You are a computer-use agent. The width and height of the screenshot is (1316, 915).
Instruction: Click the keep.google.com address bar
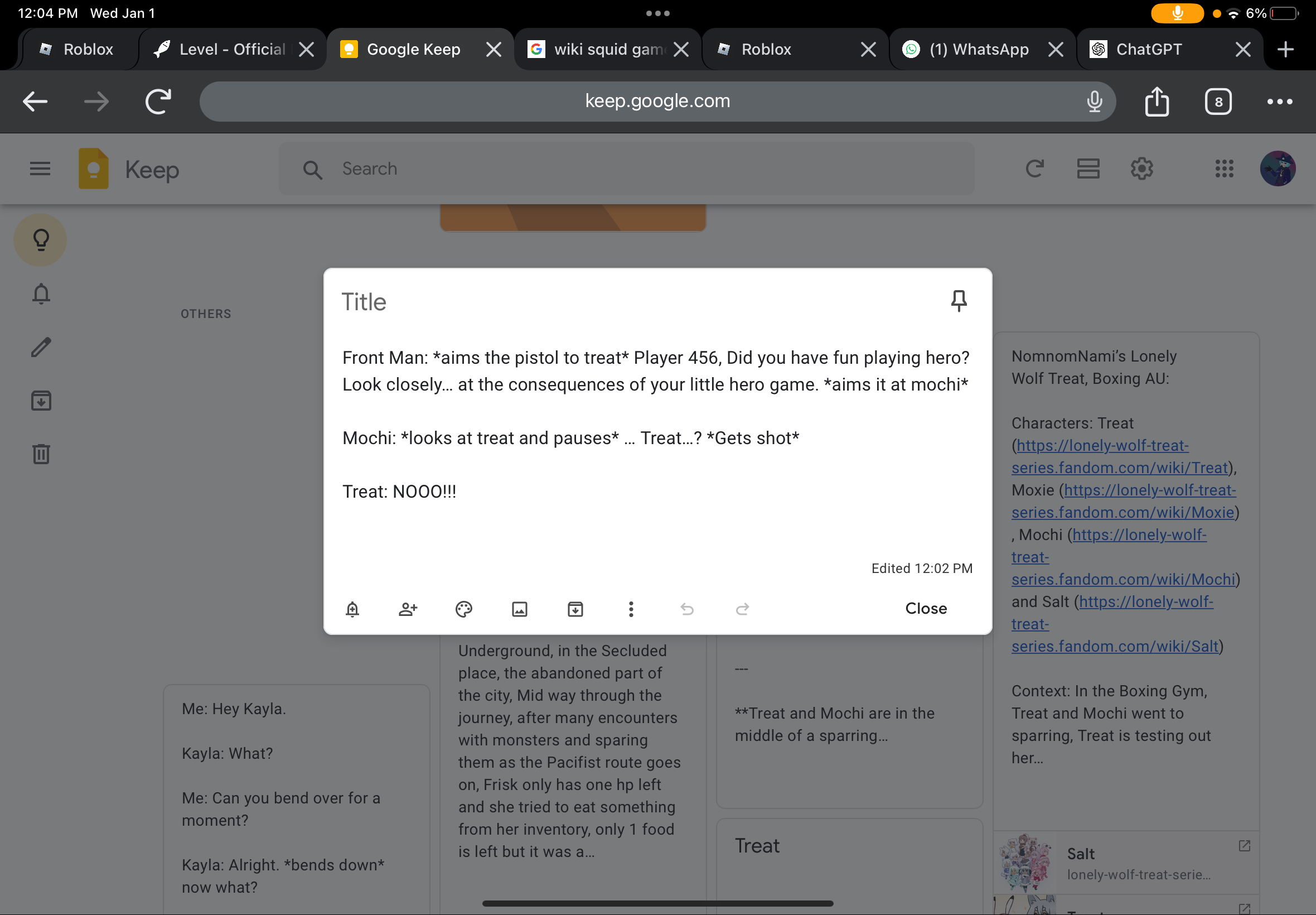coord(657,102)
